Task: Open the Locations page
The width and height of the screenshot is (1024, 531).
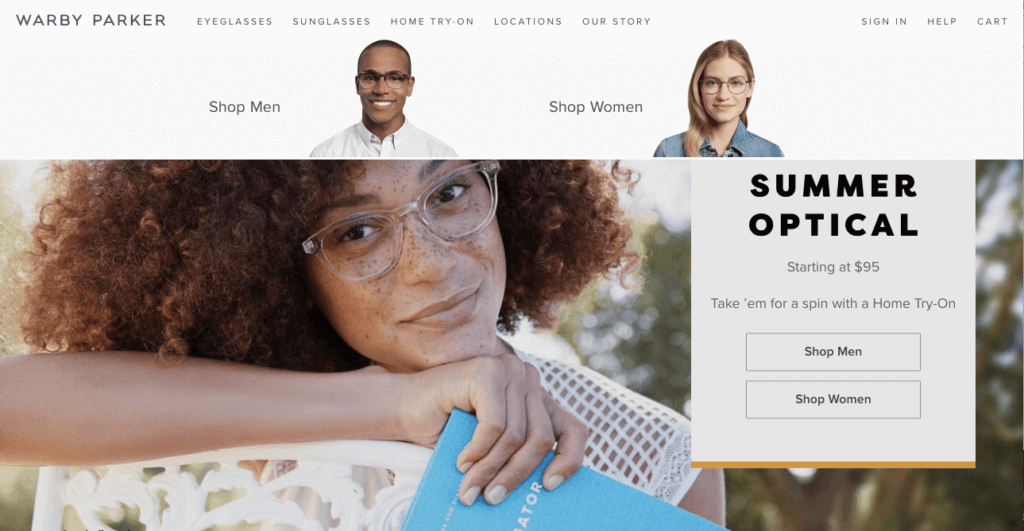Action: (x=528, y=22)
